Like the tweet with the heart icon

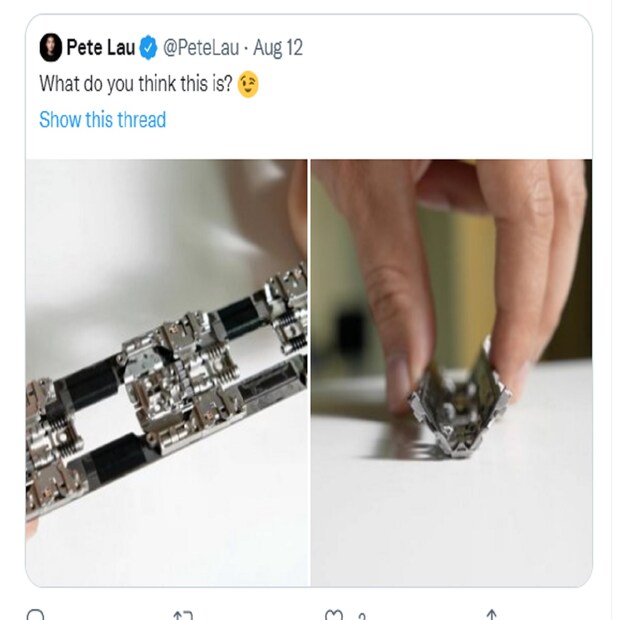click(335, 614)
